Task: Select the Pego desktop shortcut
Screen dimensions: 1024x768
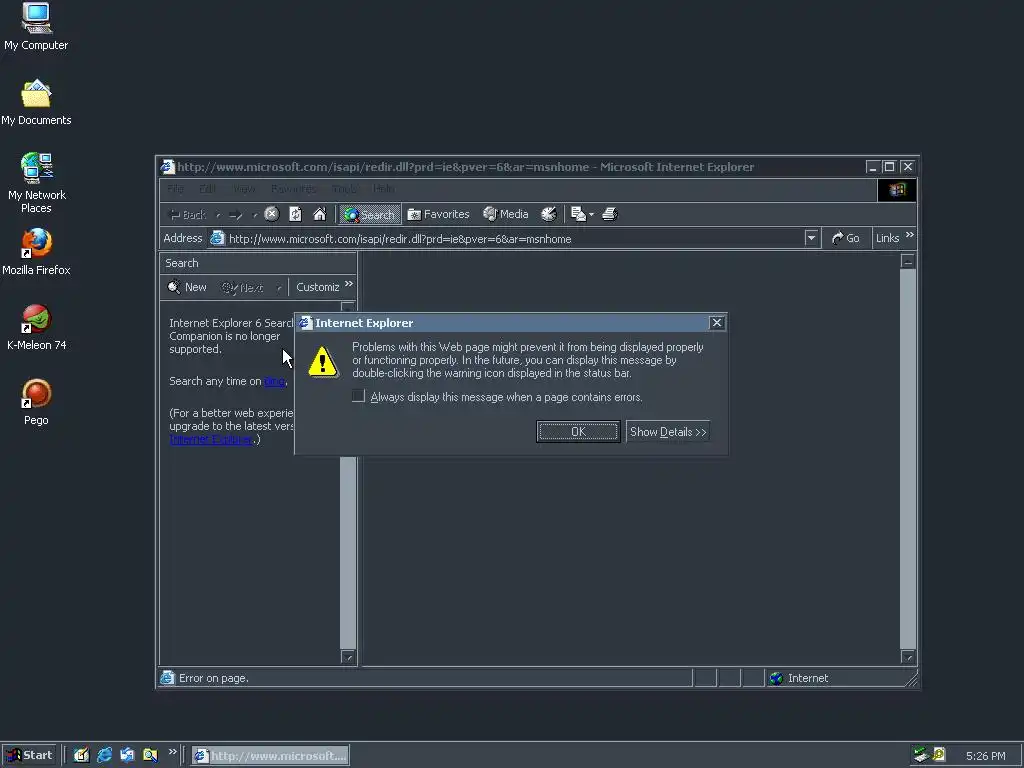Action: [x=36, y=402]
